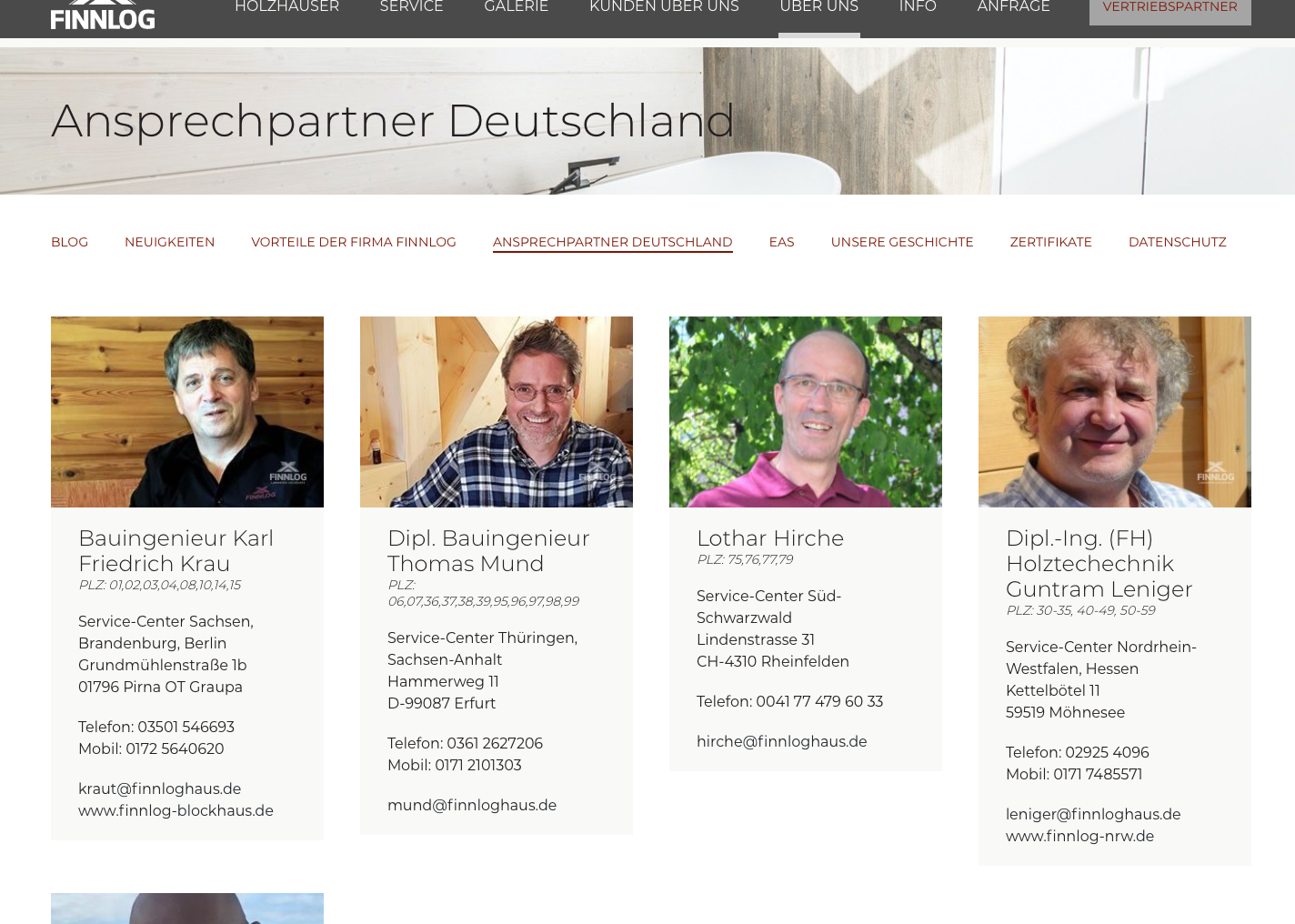
Task: Click the FINNLOG logo
Action: tap(103, 15)
